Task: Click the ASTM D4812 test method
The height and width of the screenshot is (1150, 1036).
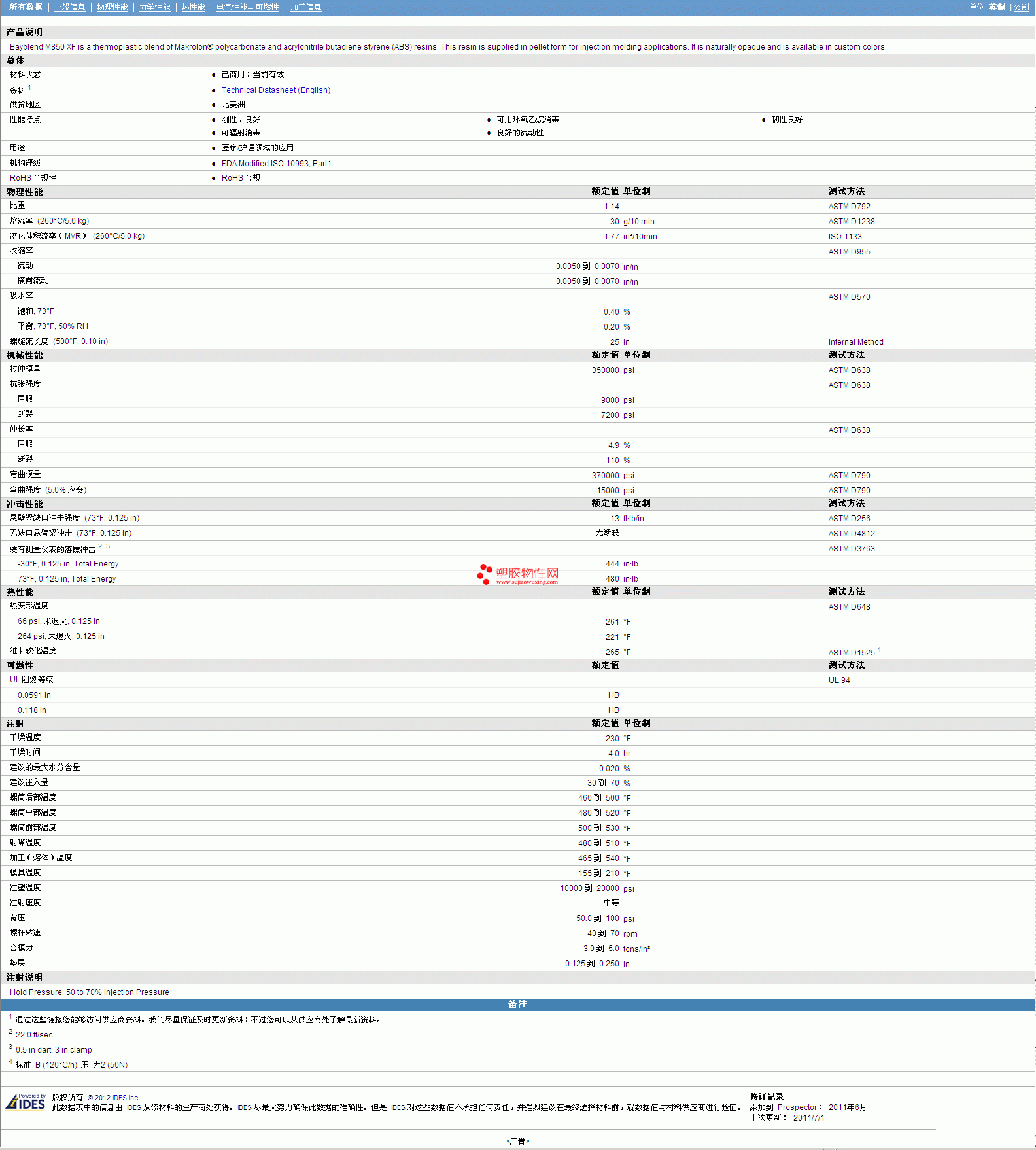Action: (x=851, y=534)
